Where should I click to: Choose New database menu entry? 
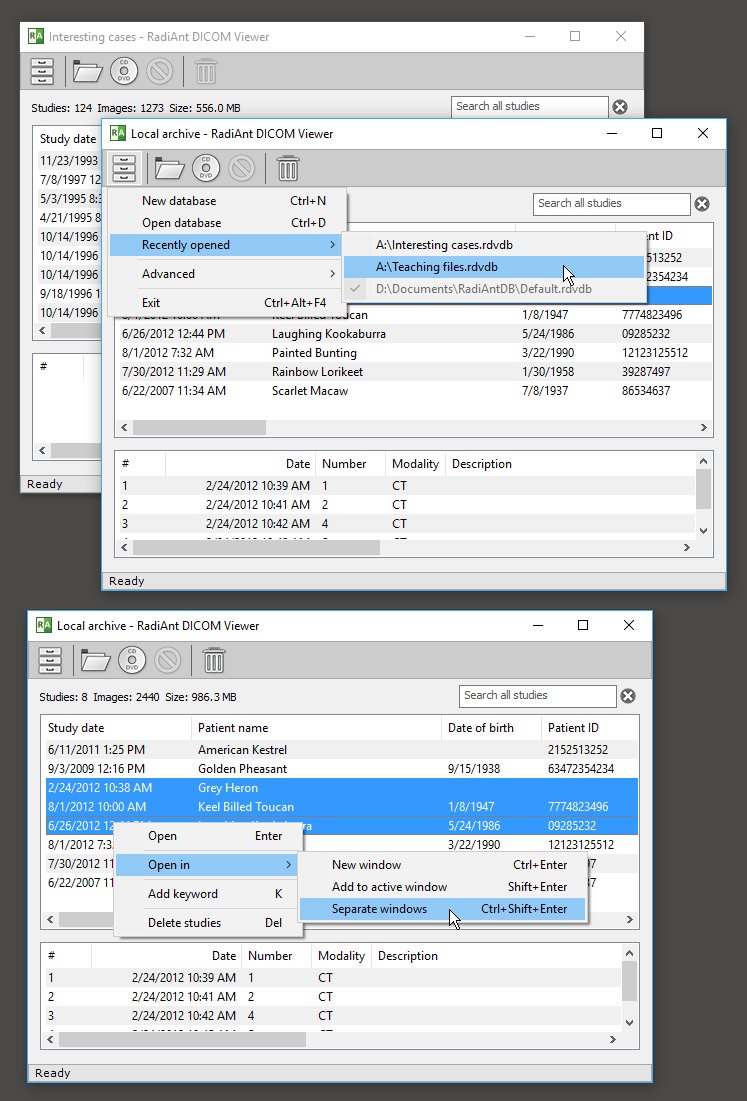[x=227, y=201]
